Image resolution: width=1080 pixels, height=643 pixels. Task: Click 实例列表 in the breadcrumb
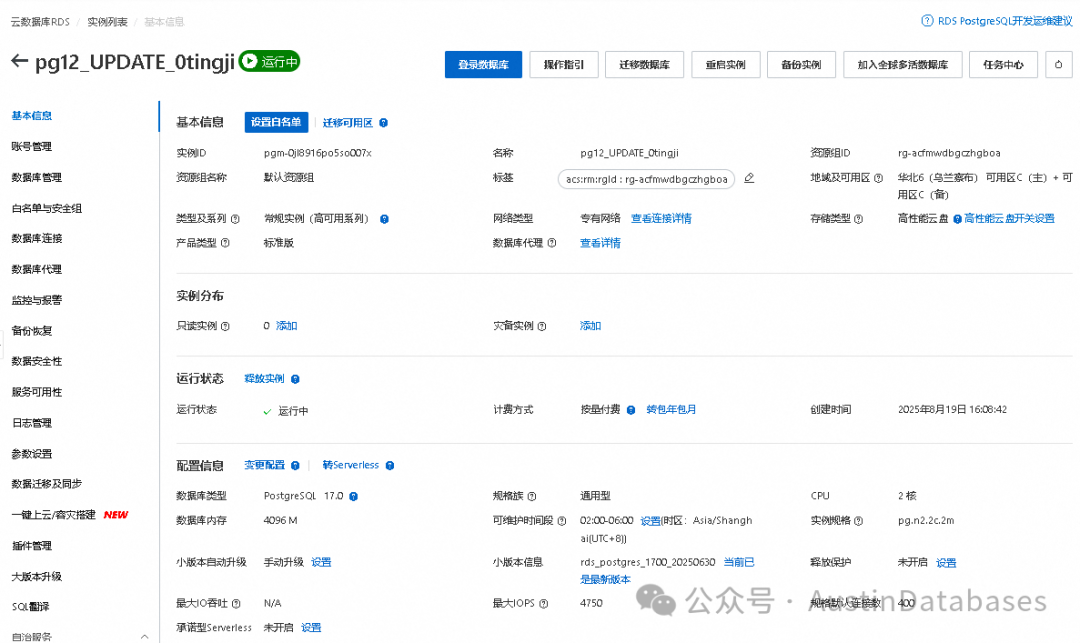(107, 22)
